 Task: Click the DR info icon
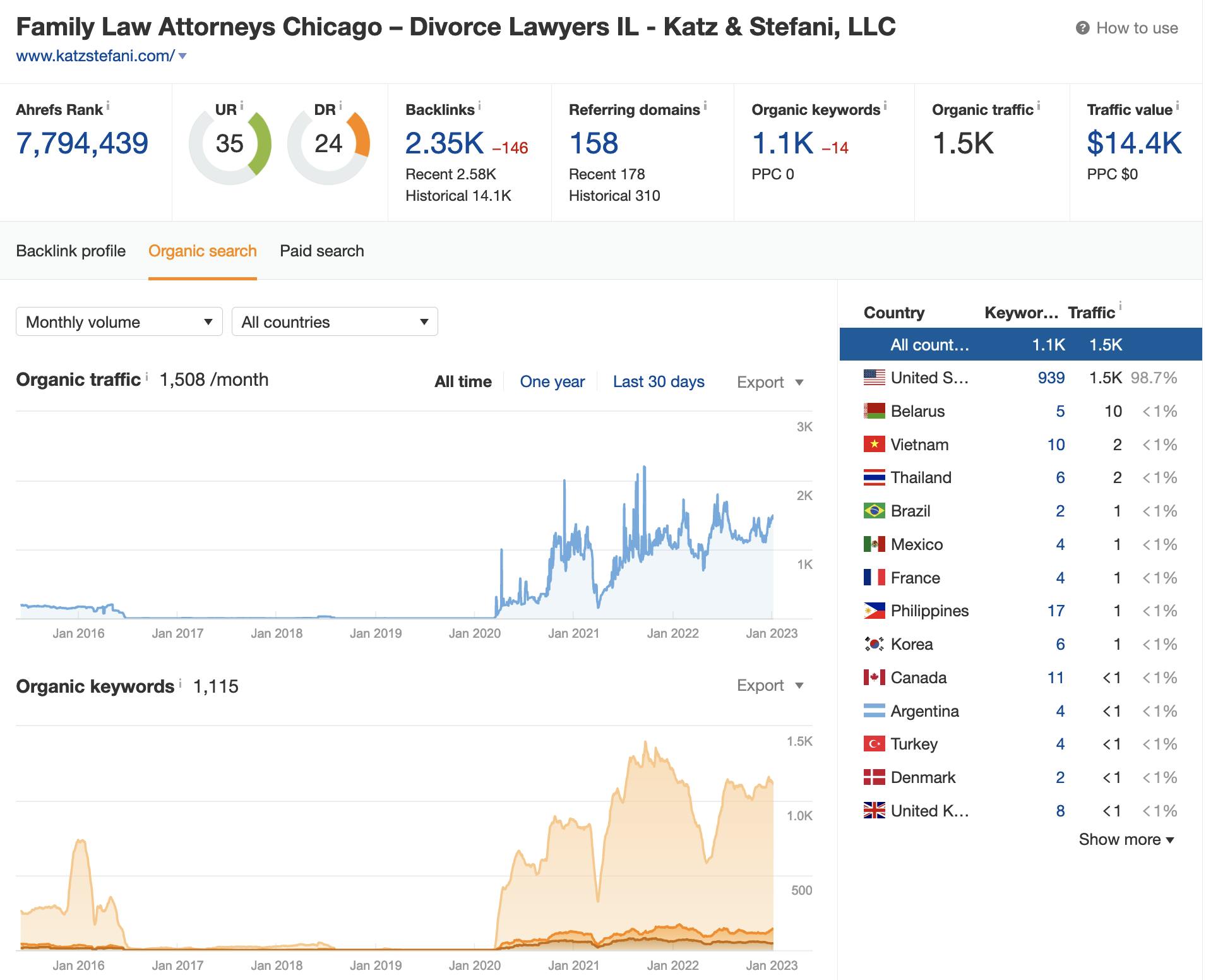pos(340,105)
